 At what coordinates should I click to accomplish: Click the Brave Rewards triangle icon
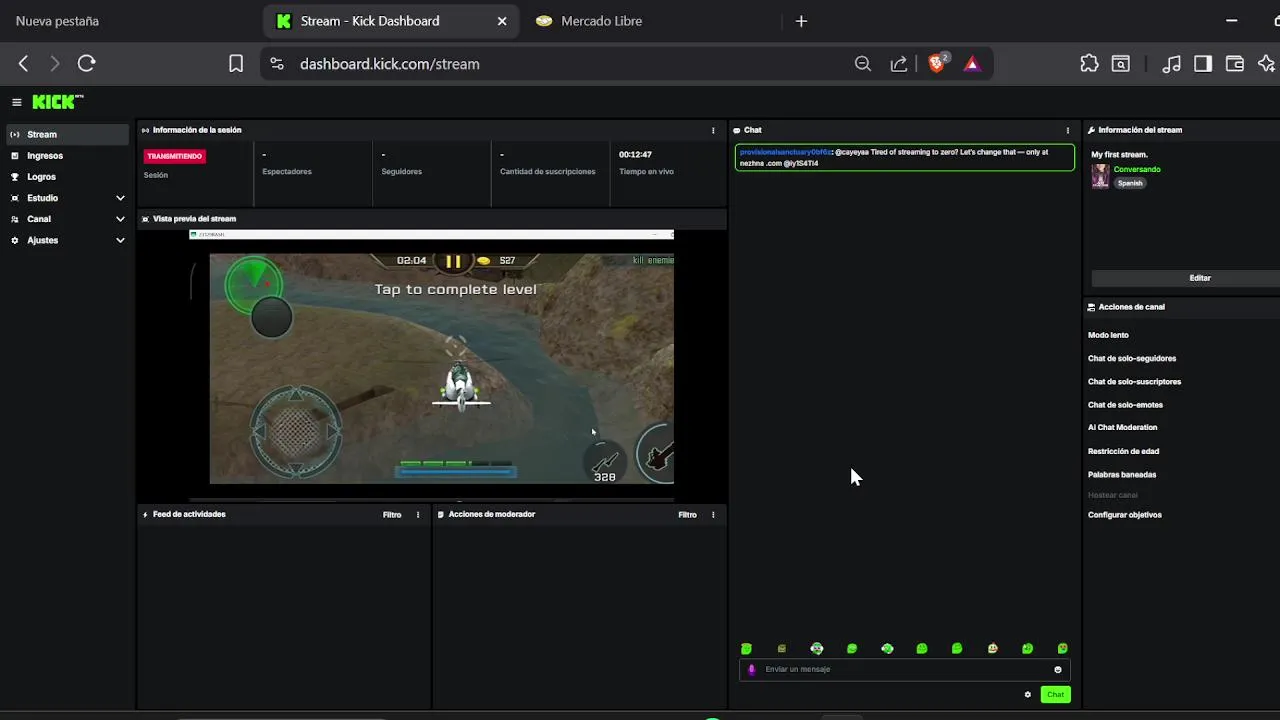click(x=972, y=64)
